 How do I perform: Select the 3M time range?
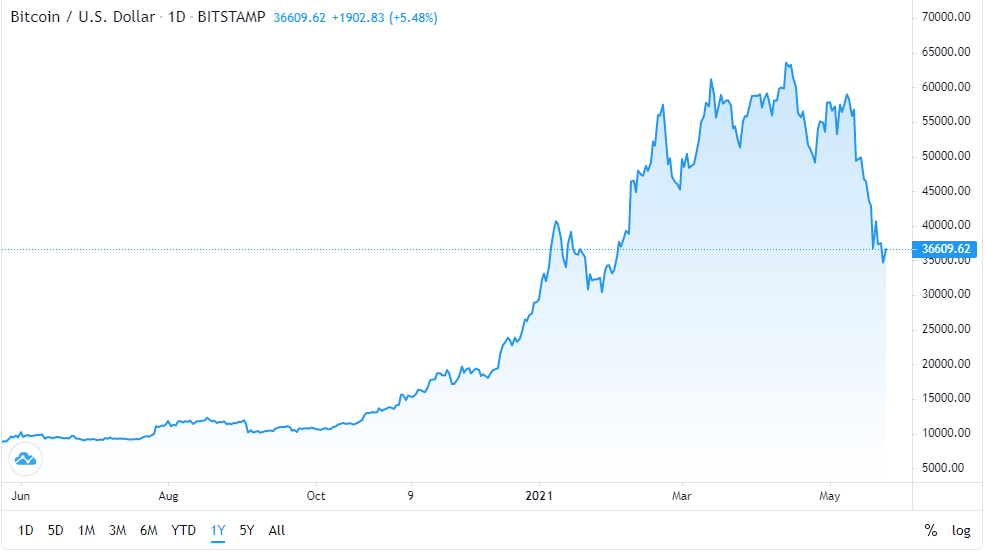click(x=117, y=530)
